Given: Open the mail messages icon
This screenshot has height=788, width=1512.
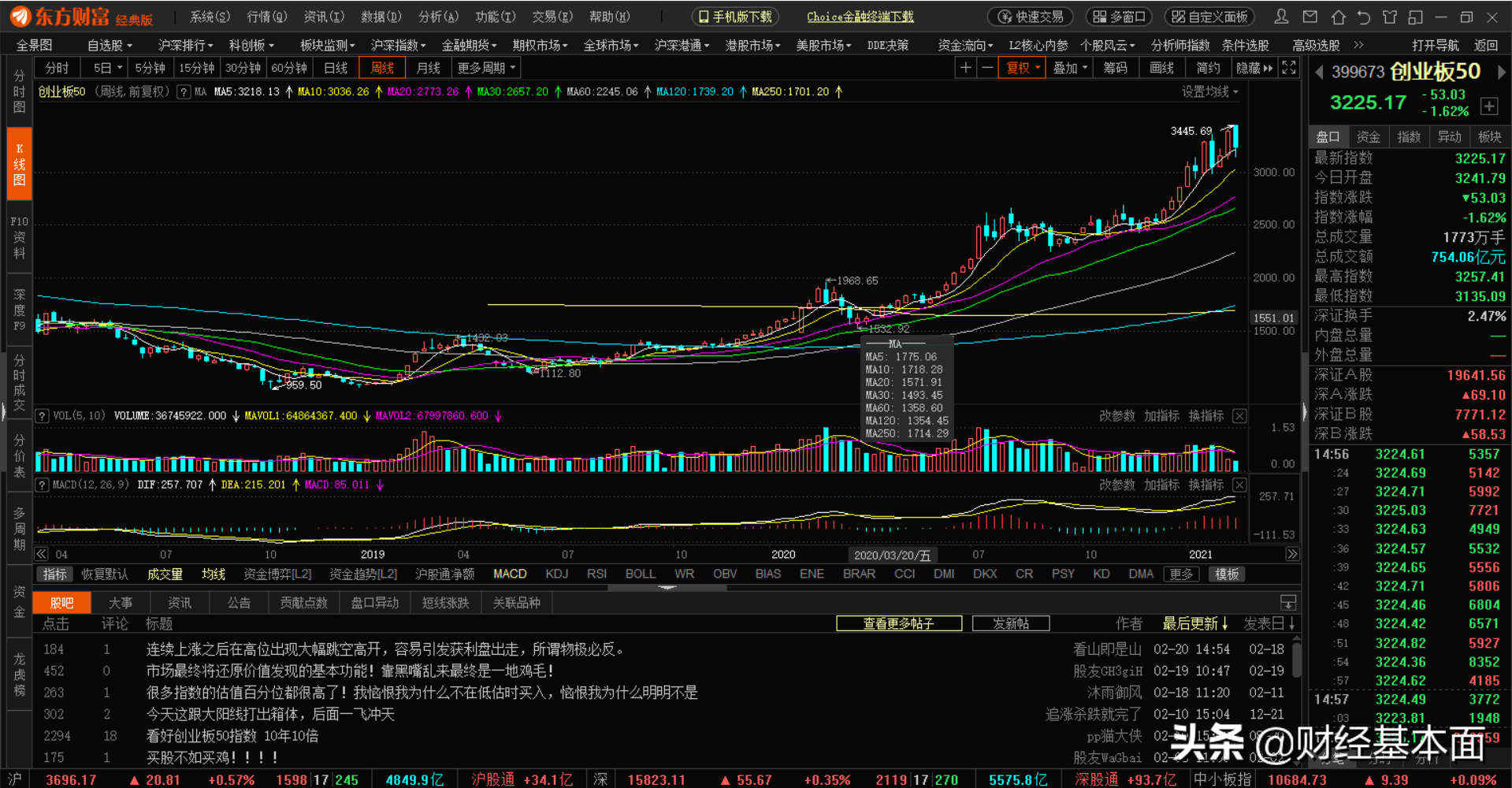Looking at the screenshot, I should click(1310, 17).
